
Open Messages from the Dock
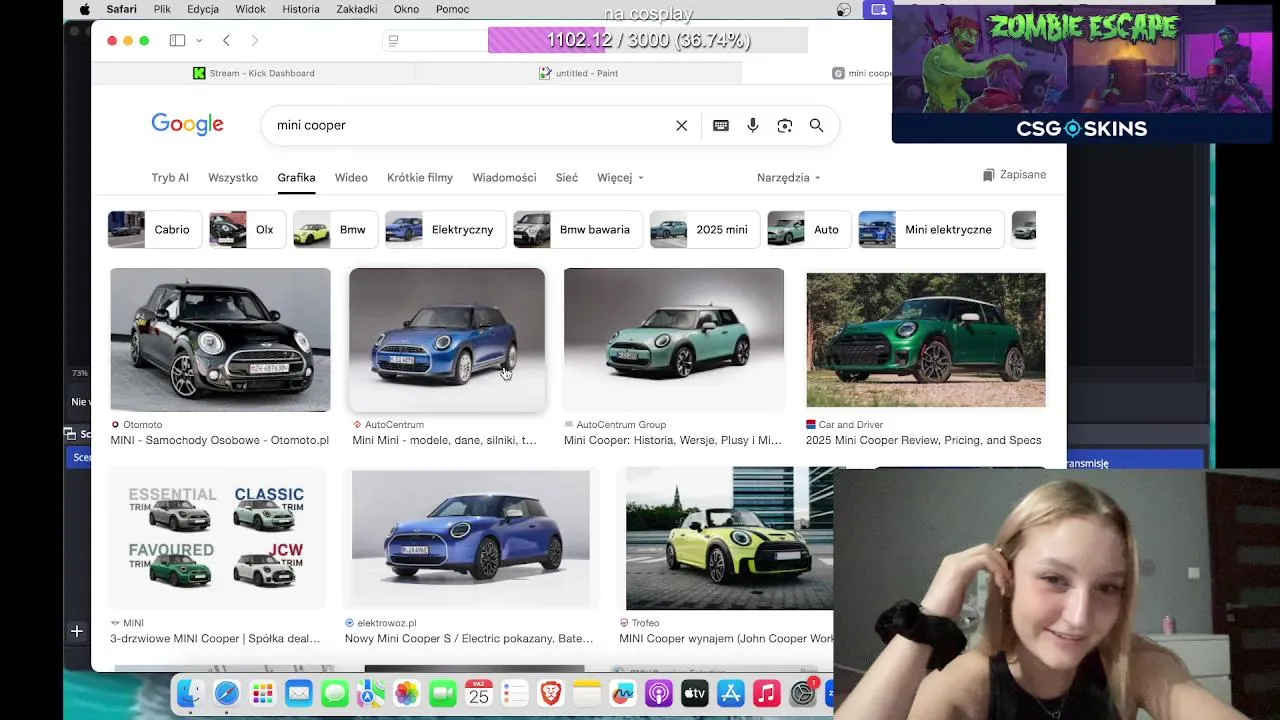tap(335, 693)
